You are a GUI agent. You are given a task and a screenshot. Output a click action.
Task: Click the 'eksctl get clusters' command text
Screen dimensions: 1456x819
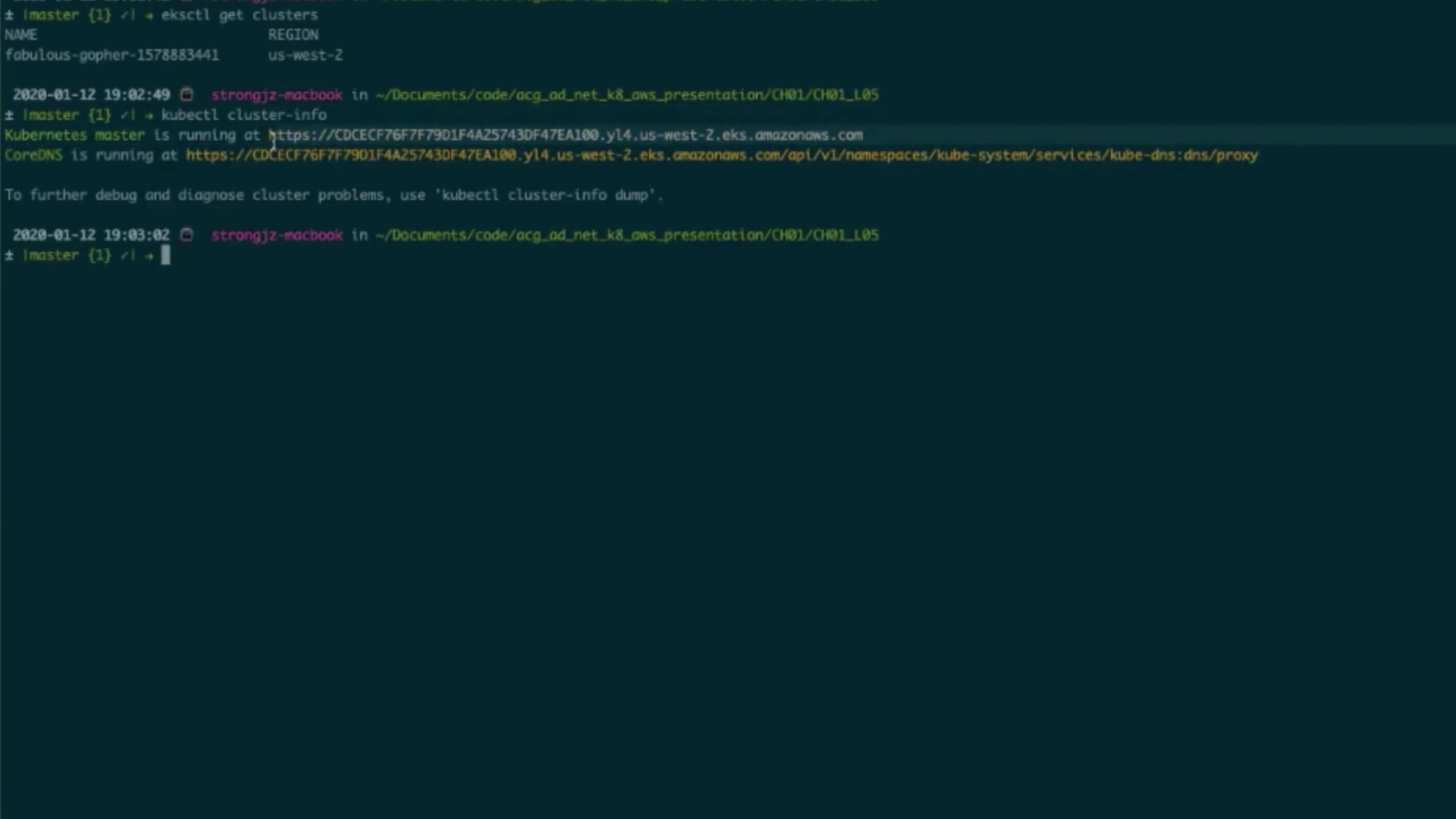click(239, 15)
